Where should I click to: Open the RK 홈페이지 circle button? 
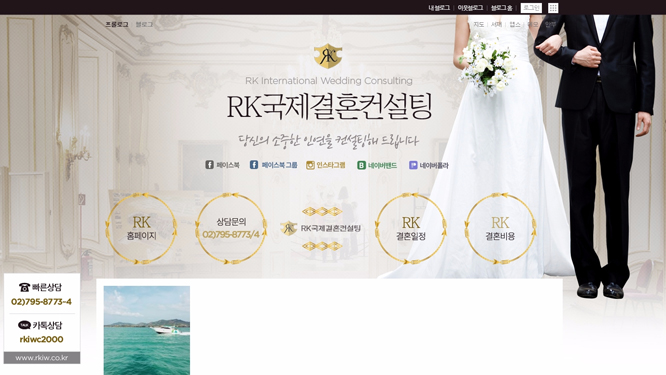141,229
